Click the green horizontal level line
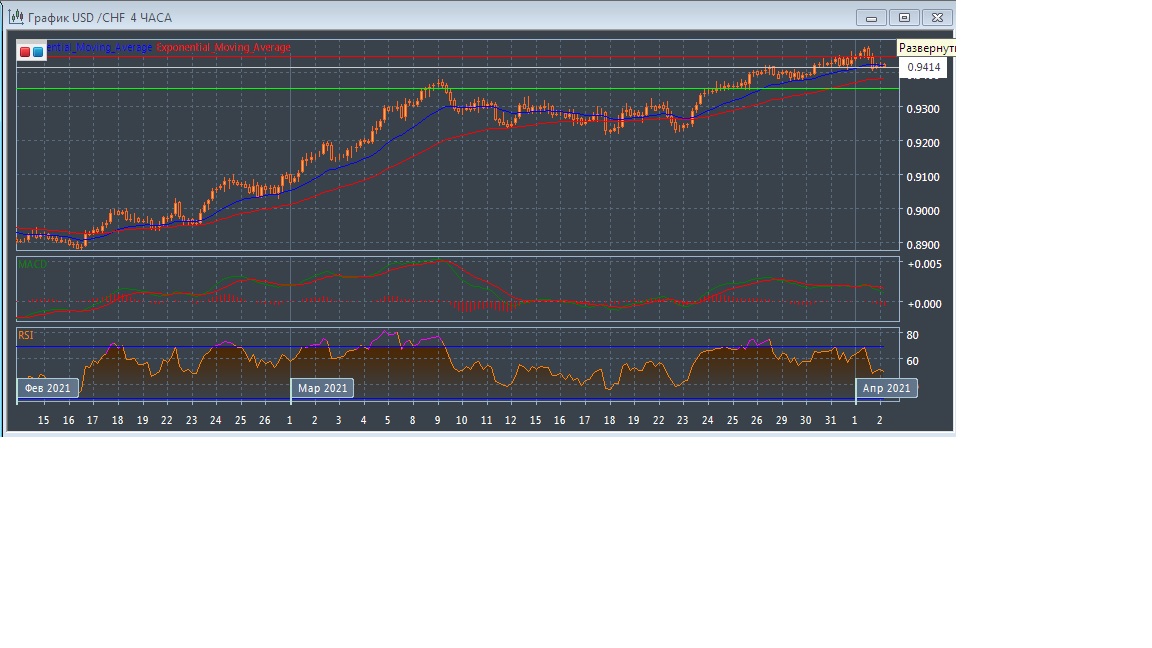The image size is (1152, 648). tap(450, 89)
